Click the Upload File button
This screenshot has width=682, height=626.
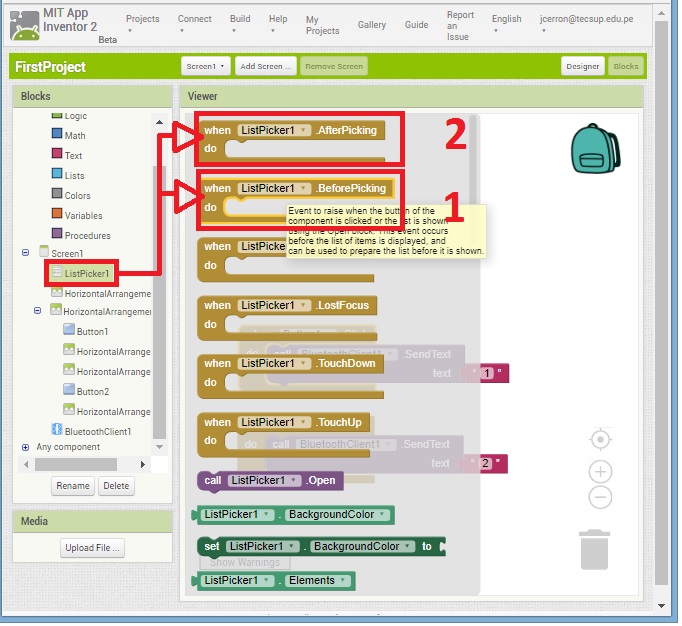(92, 548)
